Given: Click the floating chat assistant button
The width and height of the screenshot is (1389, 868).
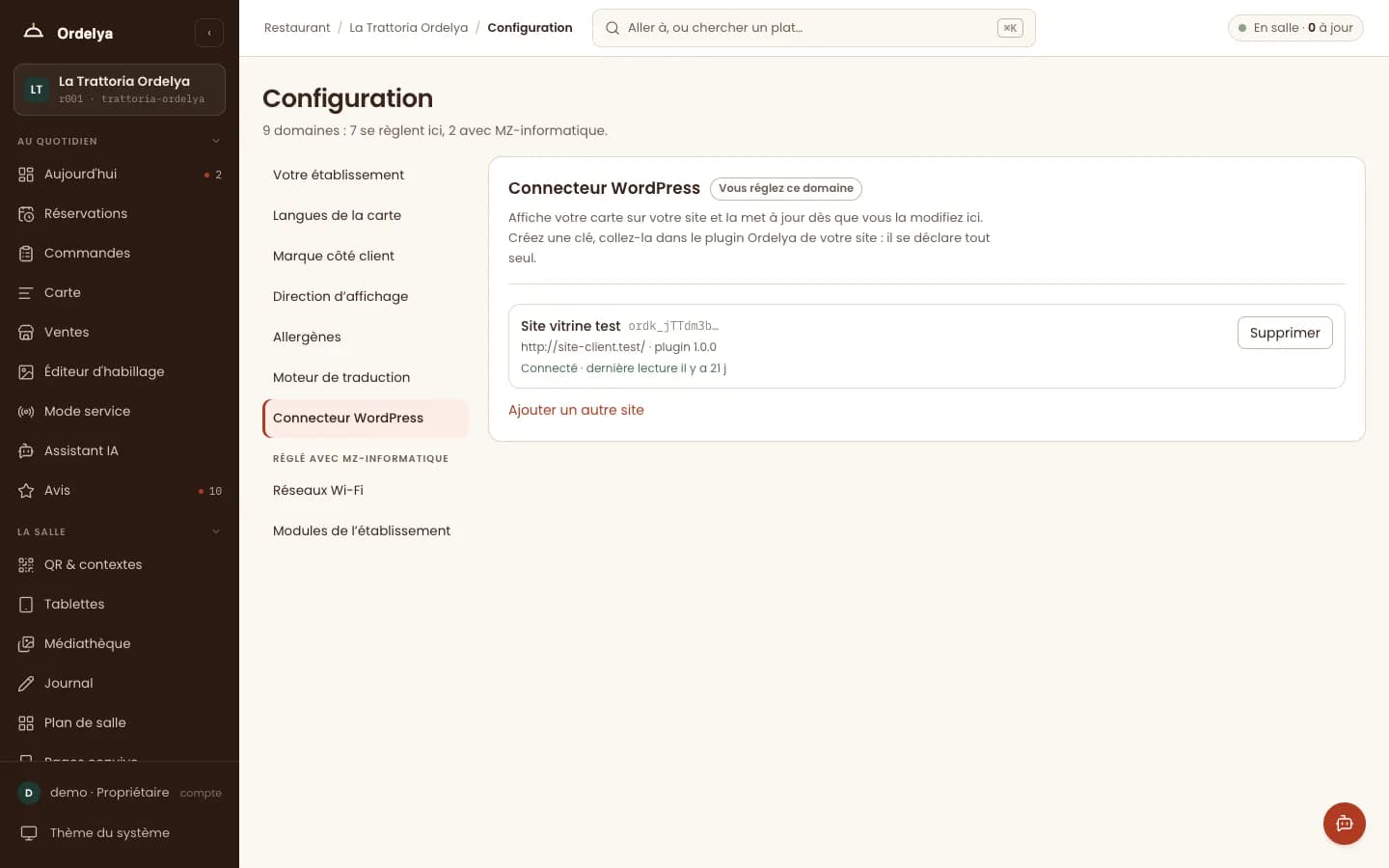Looking at the screenshot, I should 1344,824.
